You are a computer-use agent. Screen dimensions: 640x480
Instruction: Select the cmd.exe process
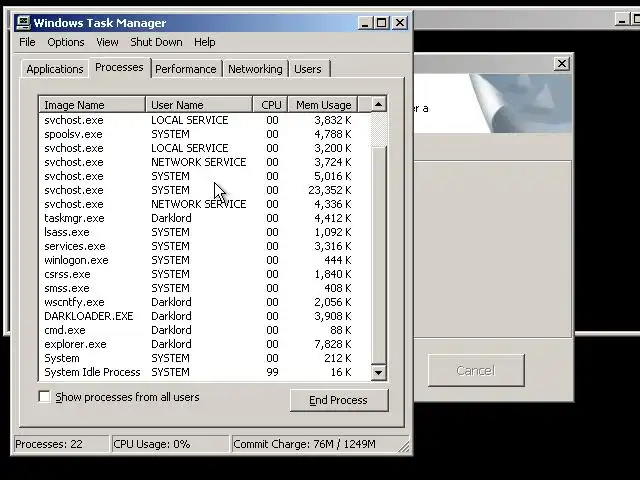[x=205, y=330]
